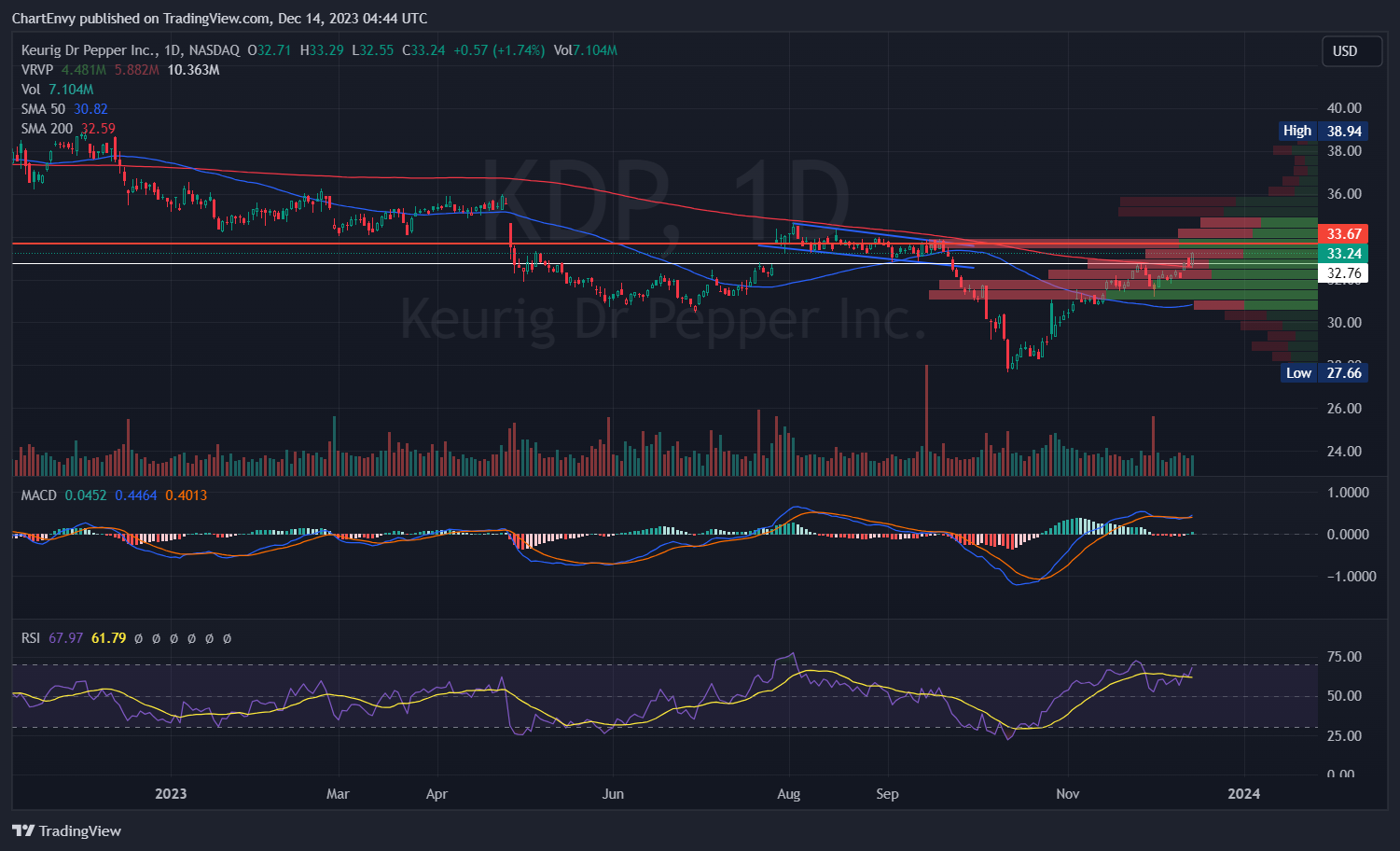Click the RSI average value 61.79
The height and width of the screenshot is (851, 1400).
point(109,638)
